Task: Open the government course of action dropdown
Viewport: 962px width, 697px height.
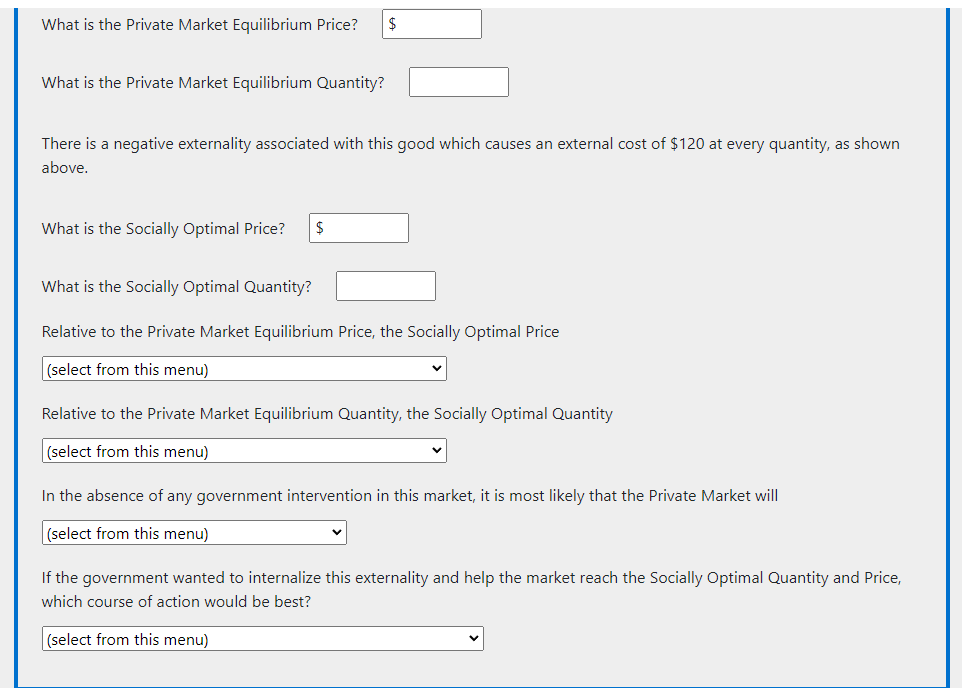Action: (263, 639)
